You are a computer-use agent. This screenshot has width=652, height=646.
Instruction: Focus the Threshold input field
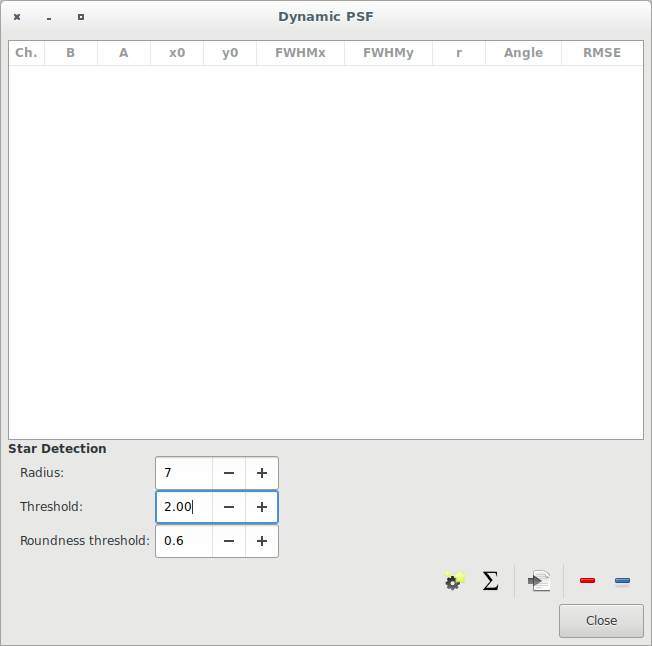(184, 507)
